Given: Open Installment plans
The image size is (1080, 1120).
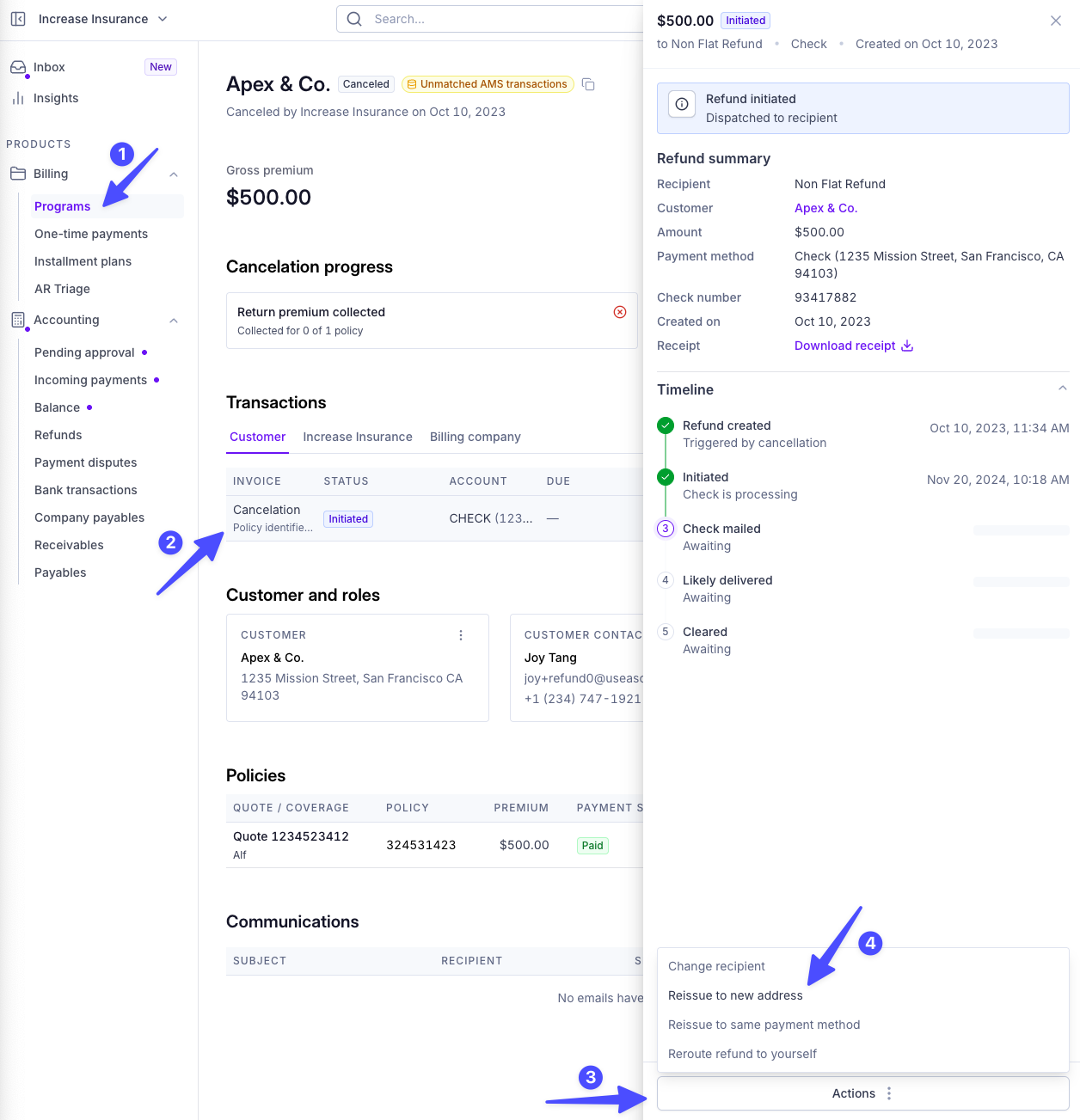Looking at the screenshot, I should click(x=83, y=261).
